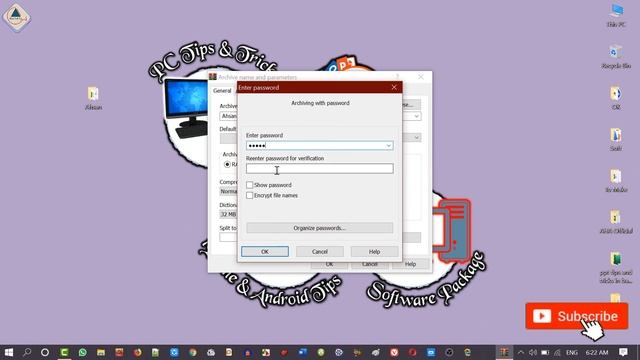Open the Cortana circle on the taskbar
The width and height of the screenshot is (640, 360).
tap(45, 352)
